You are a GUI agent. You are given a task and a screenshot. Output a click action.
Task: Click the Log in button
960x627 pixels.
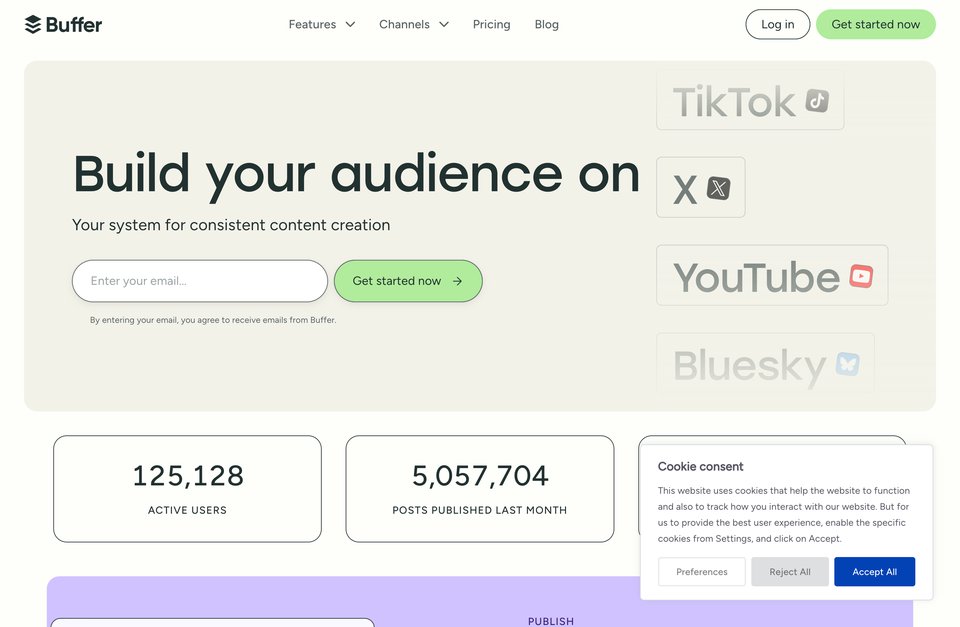point(778,24)
